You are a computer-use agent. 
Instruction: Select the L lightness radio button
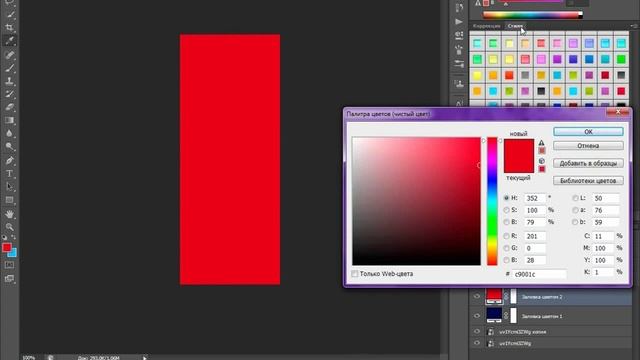575,198
